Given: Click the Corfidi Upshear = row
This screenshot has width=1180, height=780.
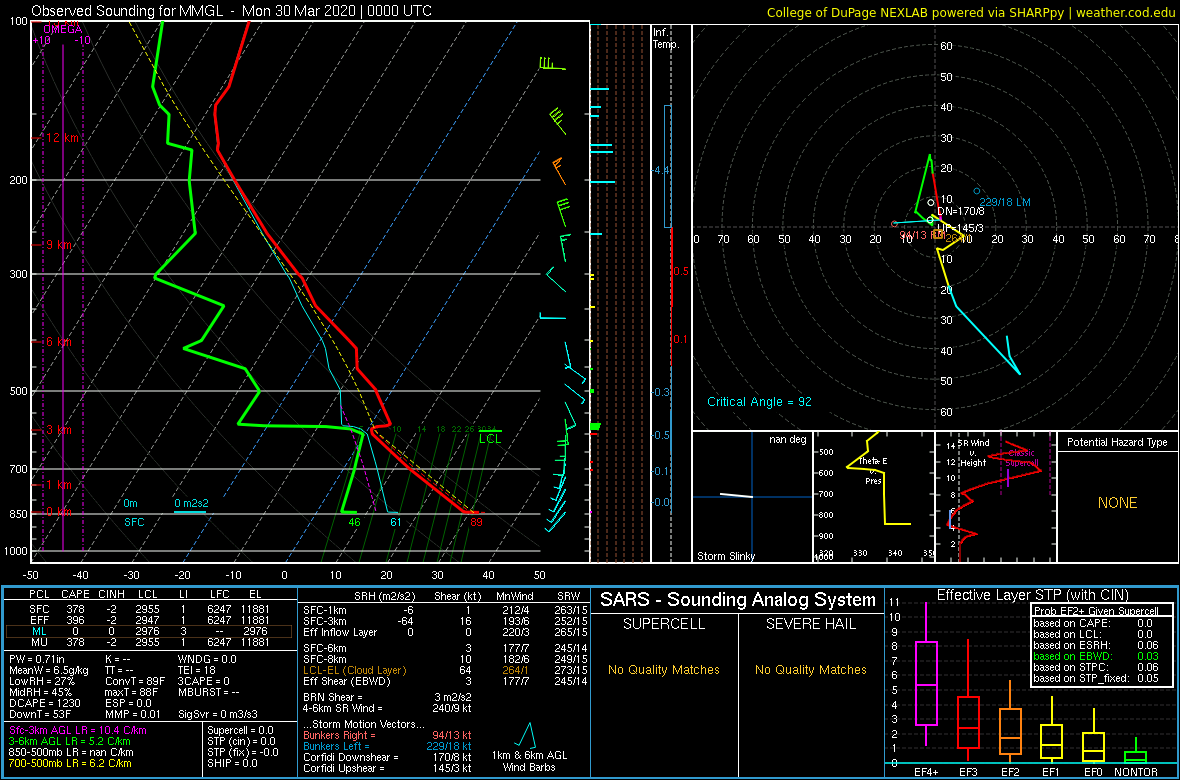Looking at the screenshot, I should (x=390, y=768).
